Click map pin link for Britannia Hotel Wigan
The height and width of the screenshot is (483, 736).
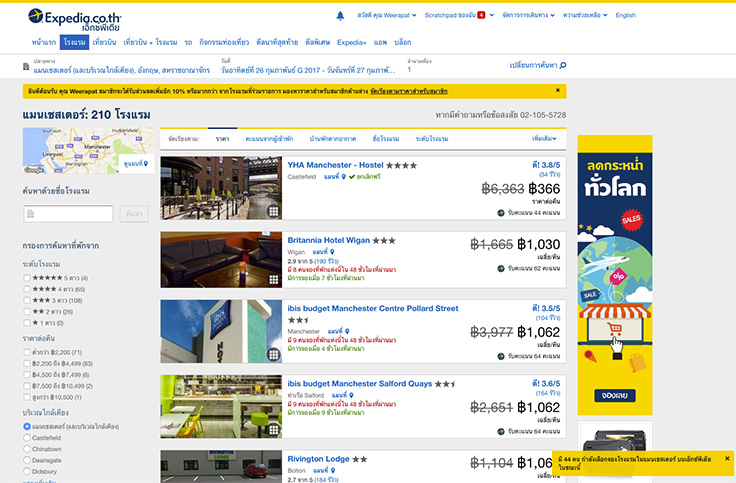pos(323,252)
